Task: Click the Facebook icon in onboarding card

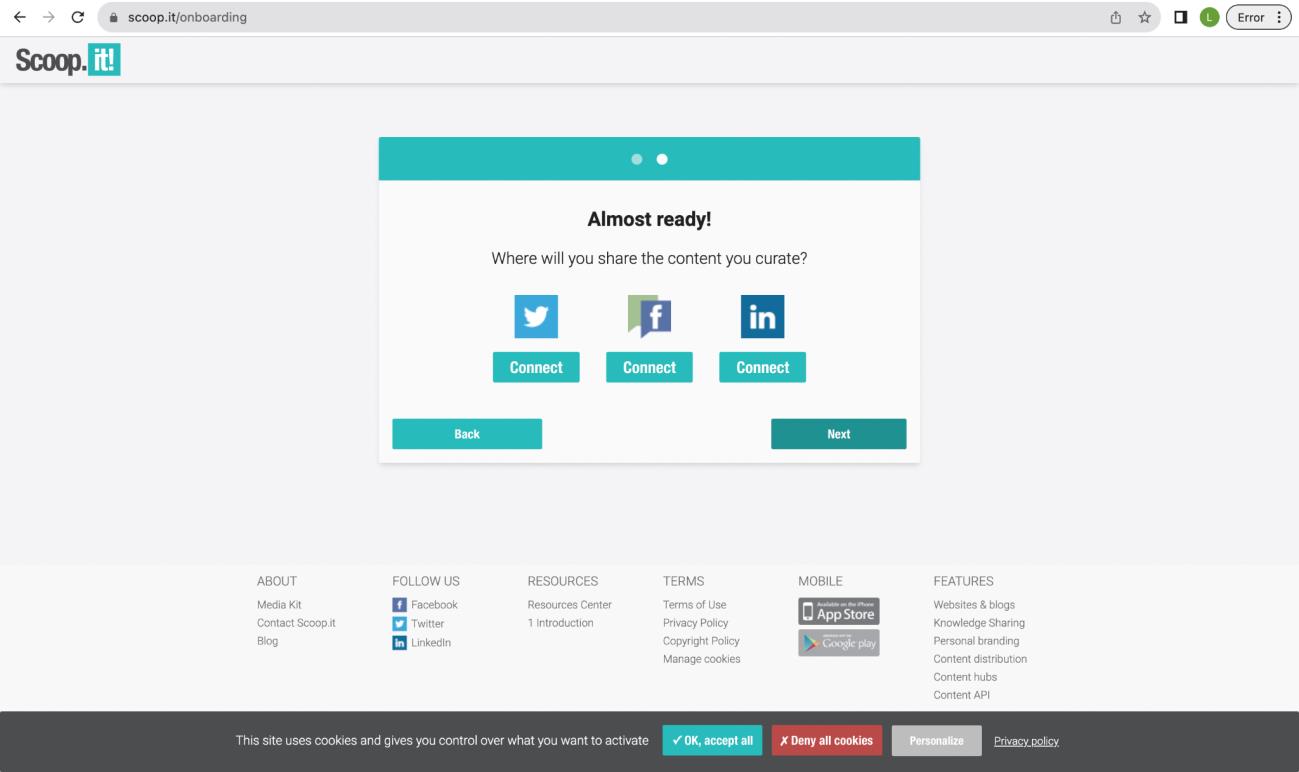Action: pyautogui.click(x=649, y=317)
